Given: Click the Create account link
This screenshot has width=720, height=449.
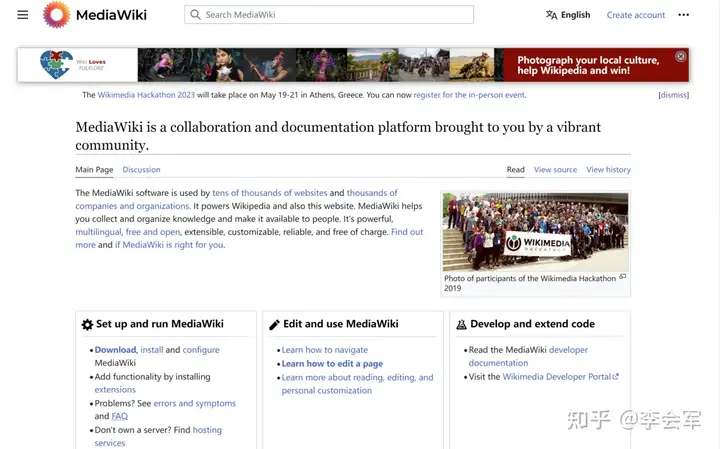Looking at the screenshot, I should 636,15.
